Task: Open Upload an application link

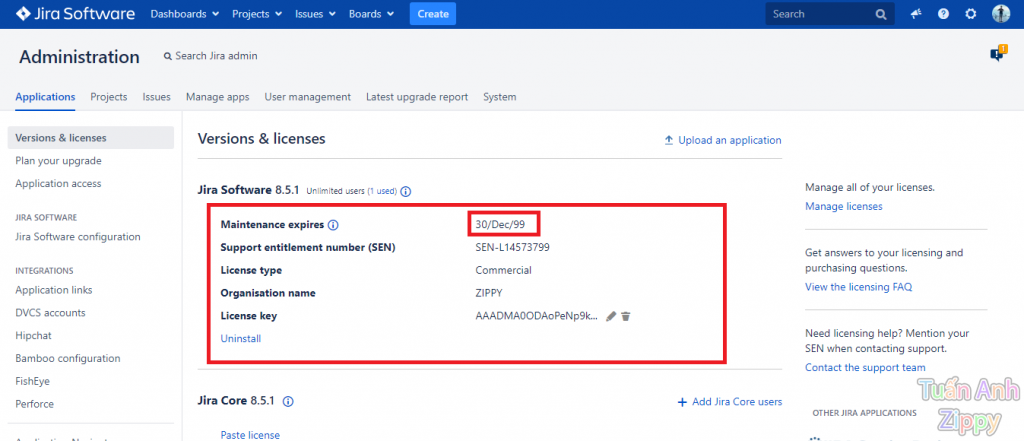Action: pos(723,140)
